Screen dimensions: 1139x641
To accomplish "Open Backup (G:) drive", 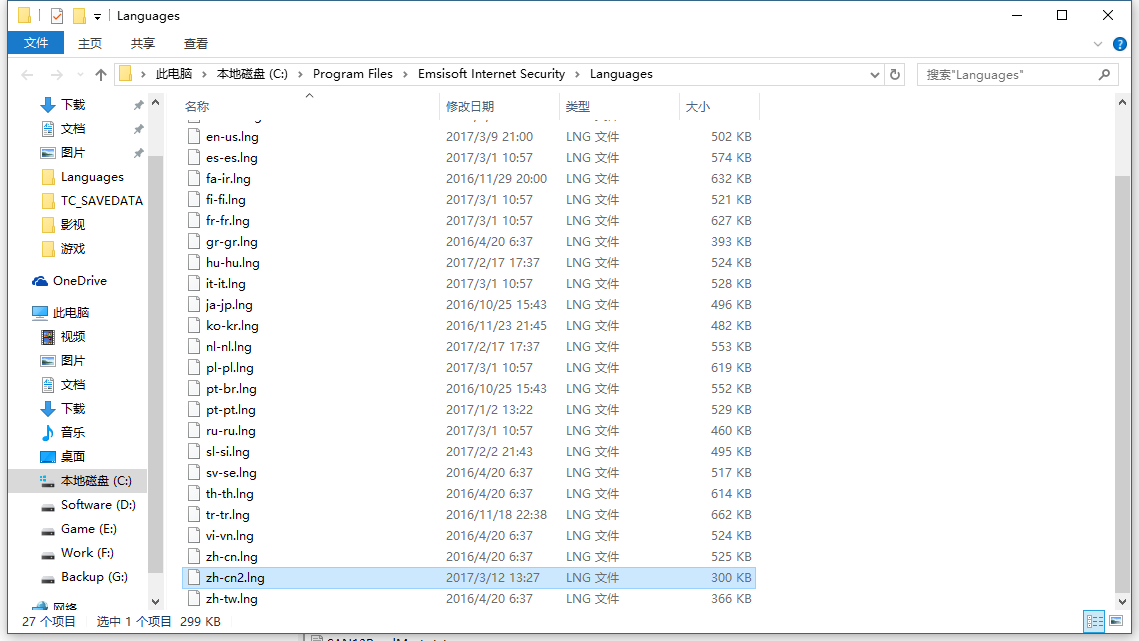I will click(x=94, y=576).
